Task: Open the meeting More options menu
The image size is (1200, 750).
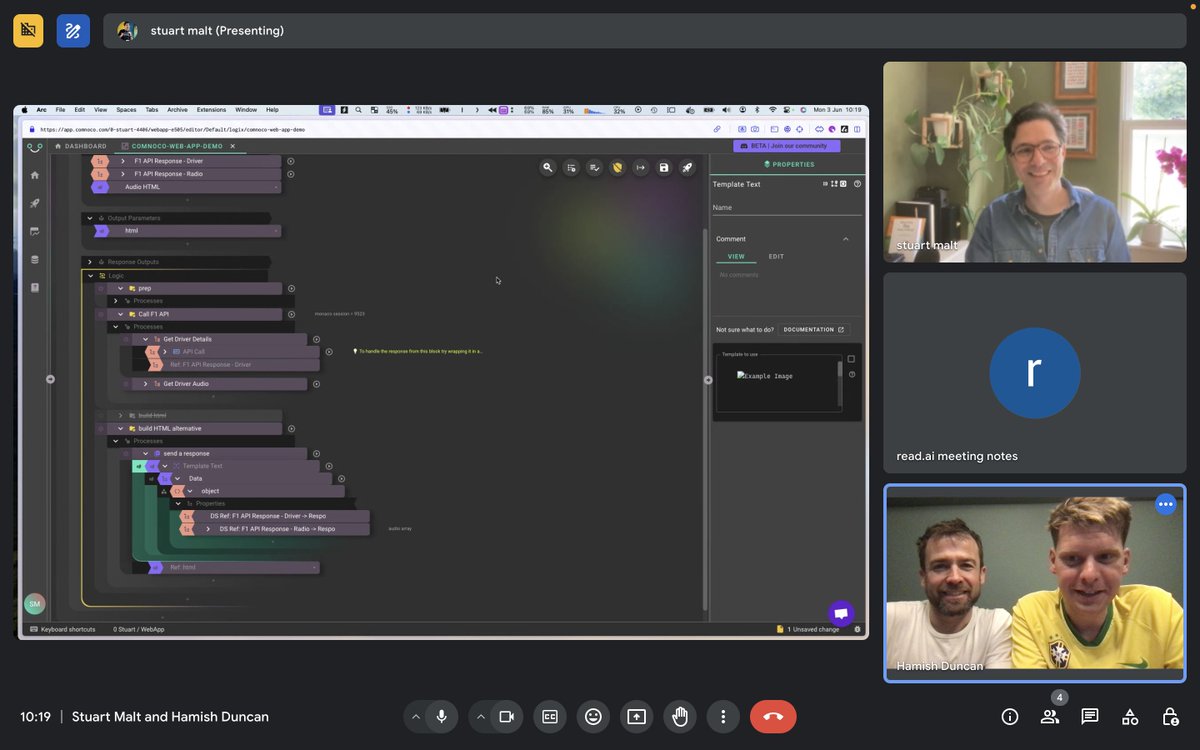Action: pyautogui.click(x=723, y=716)
